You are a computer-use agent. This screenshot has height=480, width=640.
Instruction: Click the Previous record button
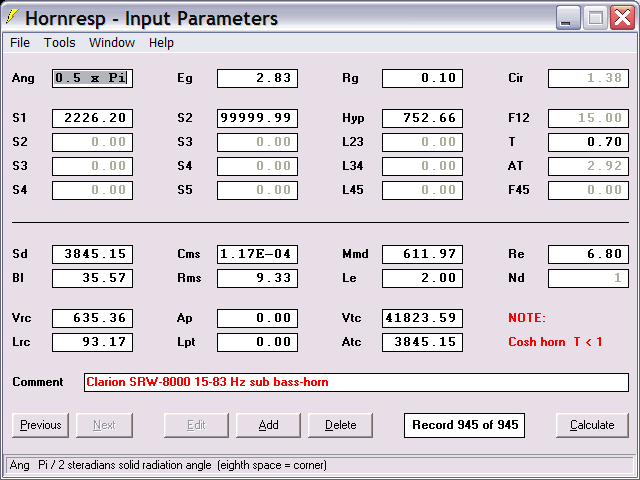pyautogui.click(x=40, y=425)
